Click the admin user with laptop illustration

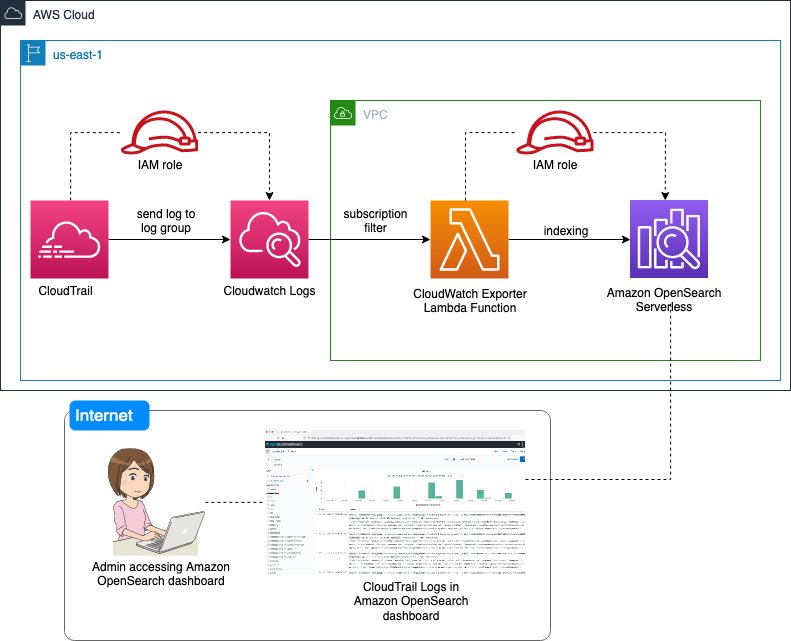pos(158,502)
